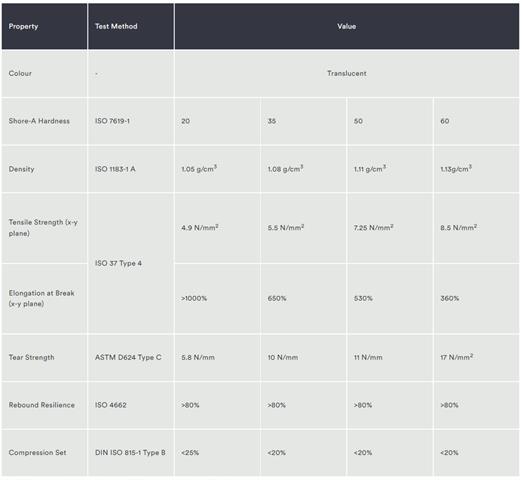This screenshot has height=480, width=523.
Task: Click the hardness value 60 cell
Action: (476, 121)
